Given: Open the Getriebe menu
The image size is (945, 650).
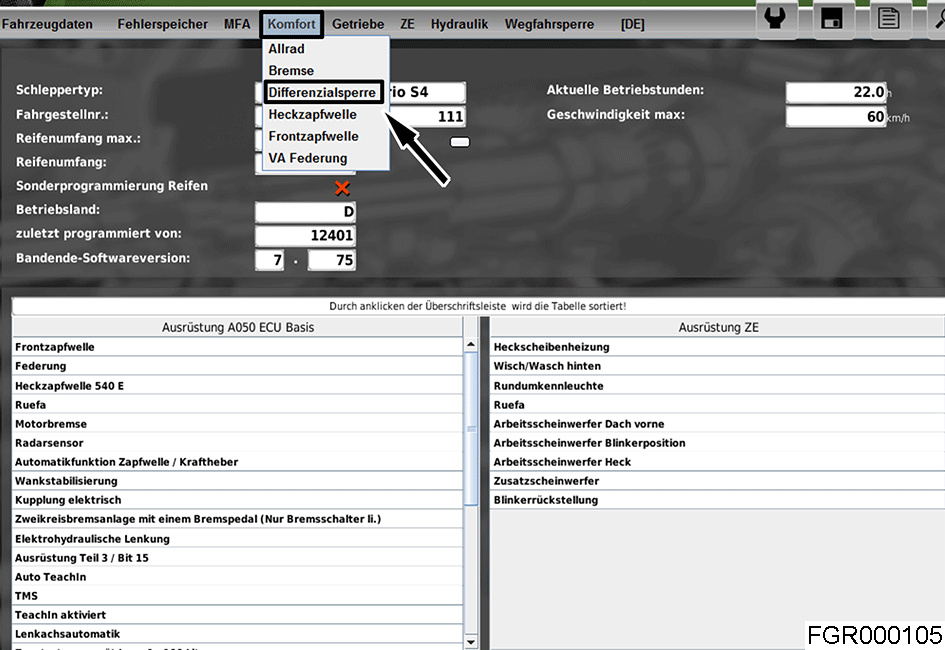Looking at the screenshot, I should [x=358, y=24].
